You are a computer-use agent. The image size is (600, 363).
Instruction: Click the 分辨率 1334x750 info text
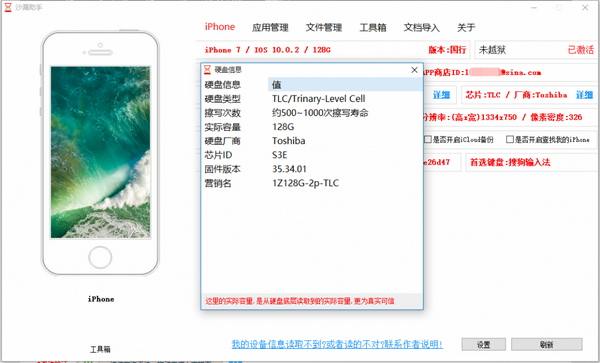(x=502, y=117)
